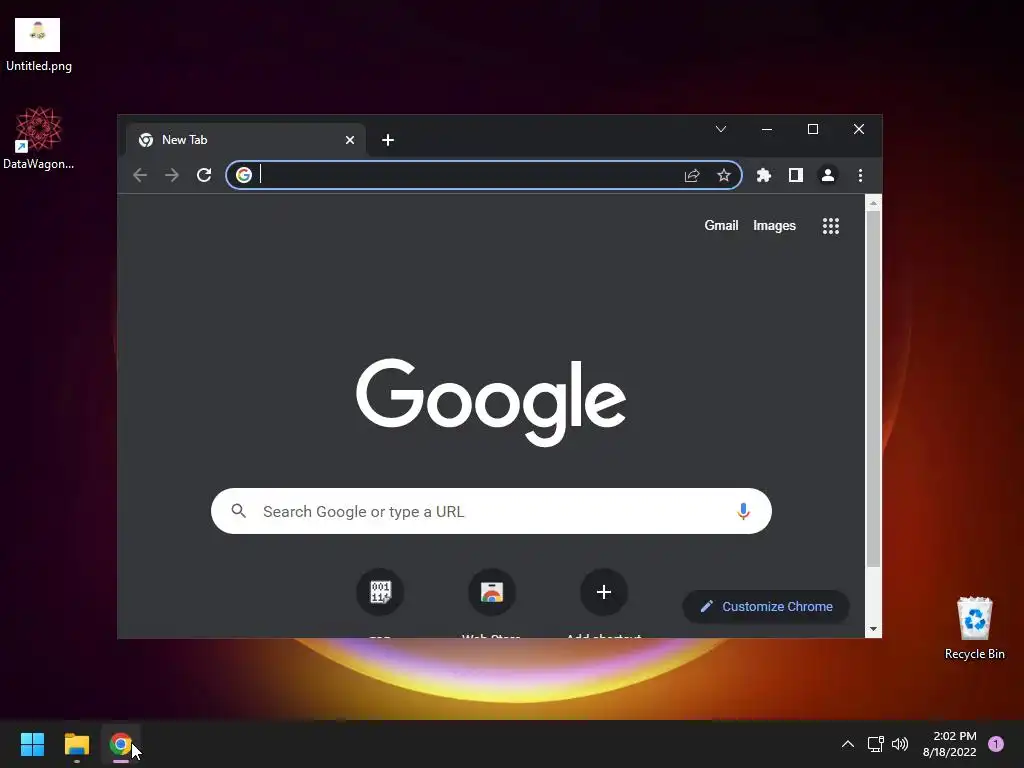This screenshot has width=1024, height=768.
Task: Click the Google icon in address bar
Action: pos(244,175)
